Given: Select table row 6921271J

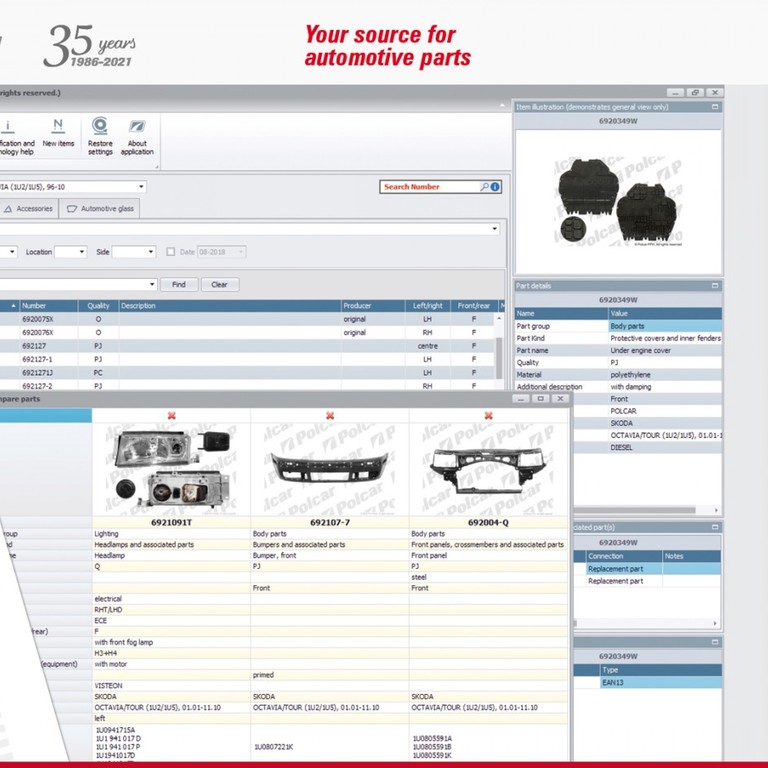Looking at the screenshot, I should (246, 373).
